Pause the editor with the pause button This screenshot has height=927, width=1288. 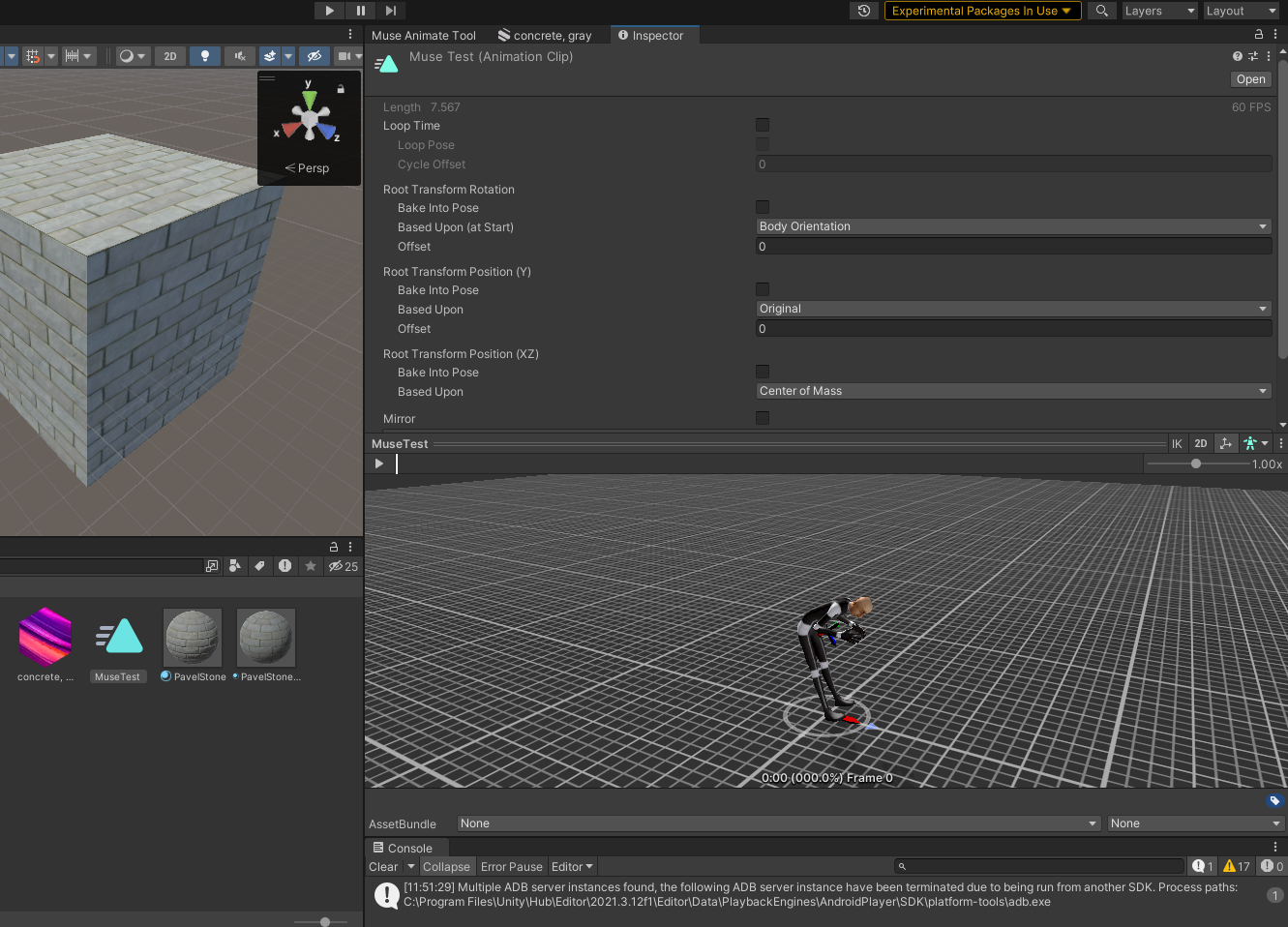360,11
